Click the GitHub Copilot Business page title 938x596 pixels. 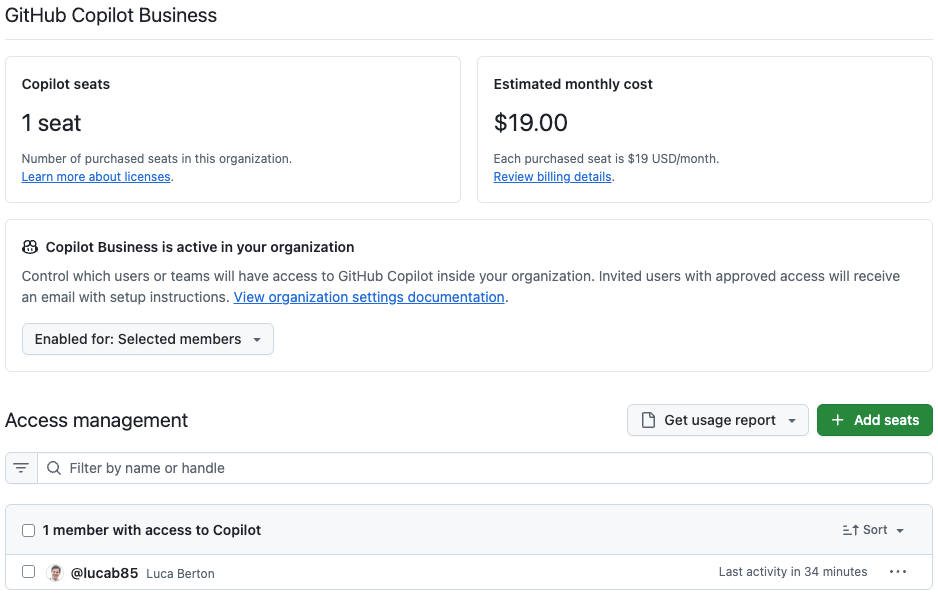[x=111, y=15]
